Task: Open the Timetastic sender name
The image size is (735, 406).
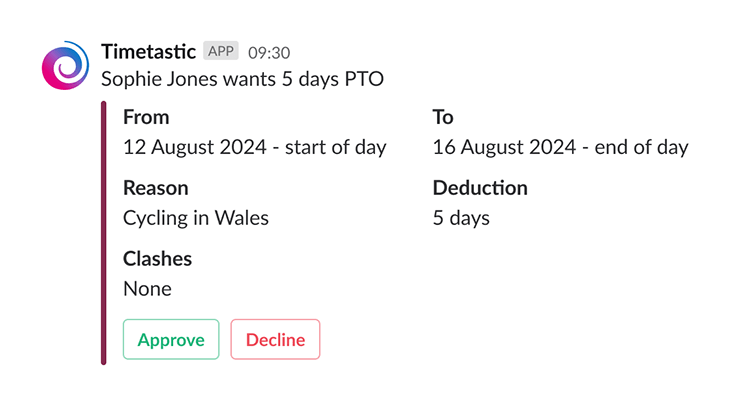Action: tap(148, 51)
